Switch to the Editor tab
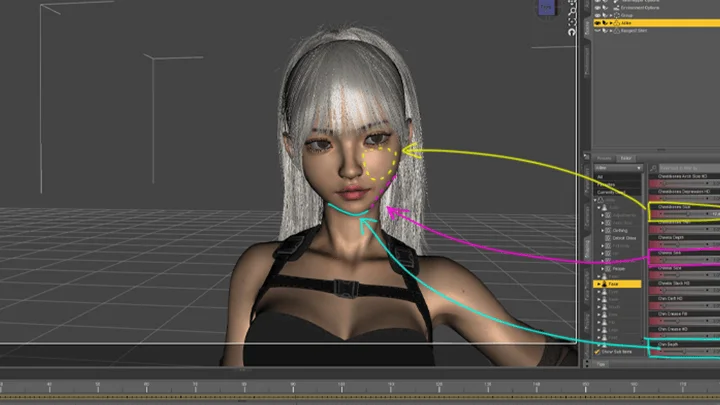Screen dimensions: 720x405 tap(626, 158)
